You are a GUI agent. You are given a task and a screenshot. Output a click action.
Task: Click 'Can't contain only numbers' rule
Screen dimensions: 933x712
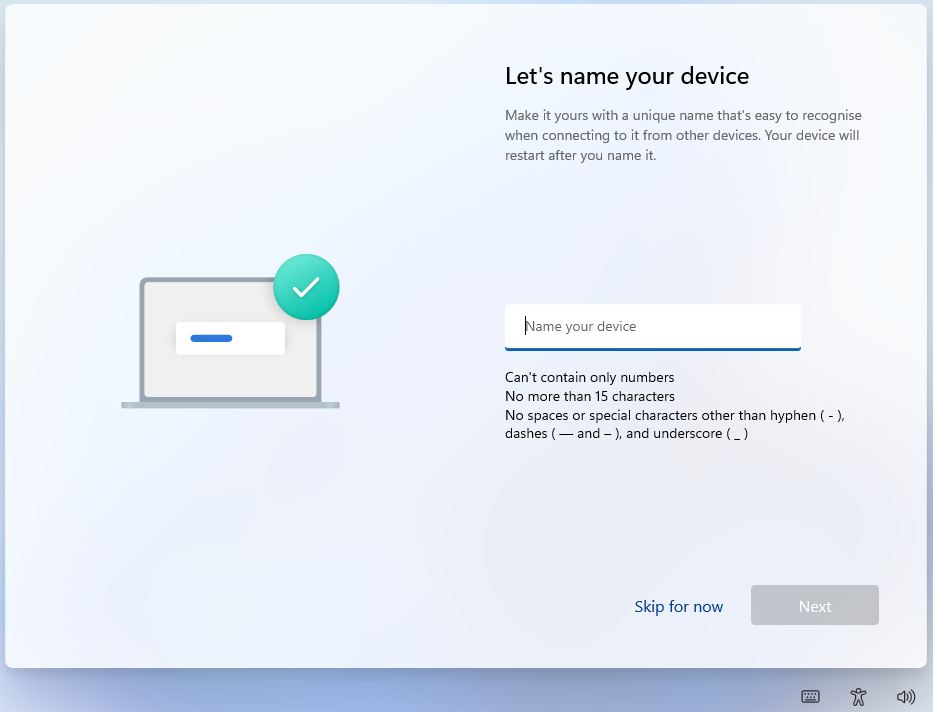(590, 378)
